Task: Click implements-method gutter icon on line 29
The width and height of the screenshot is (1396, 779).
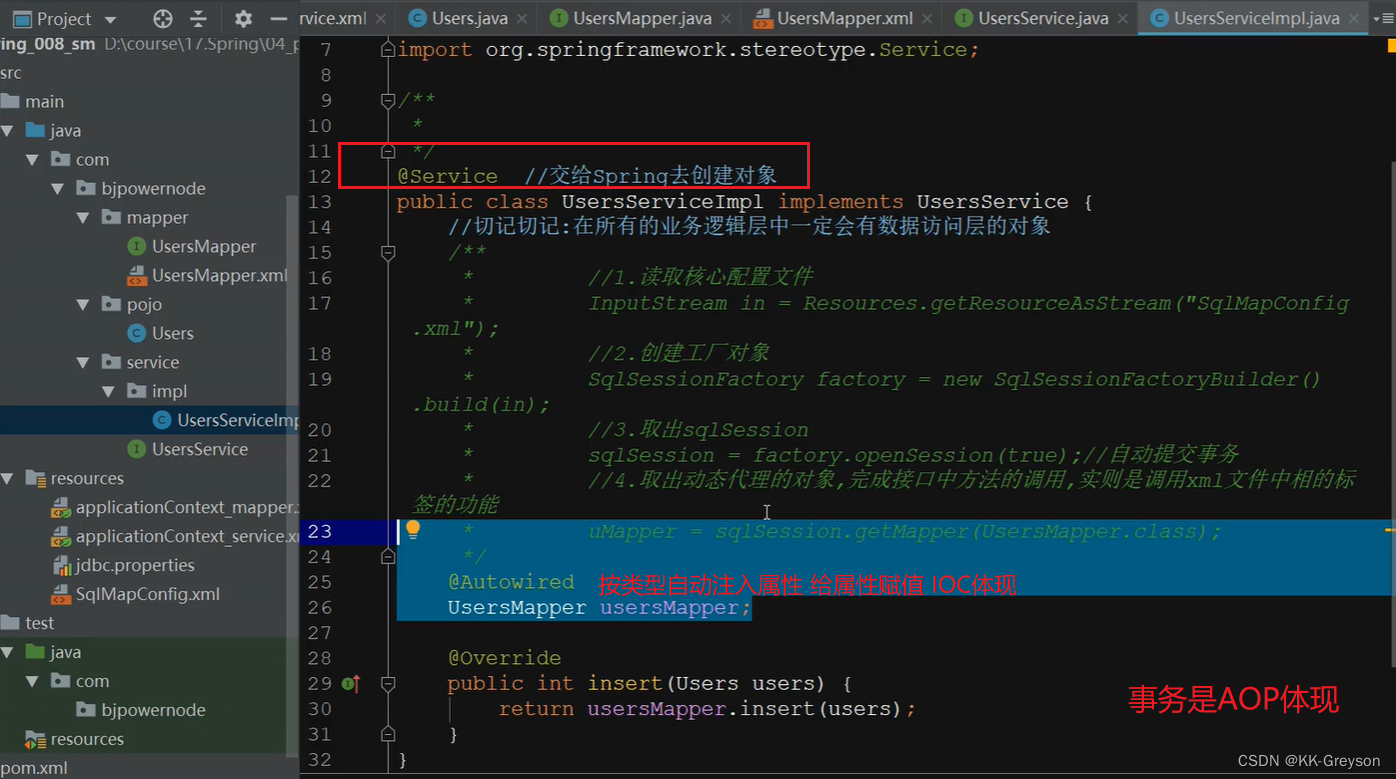Action: coord(351,684)
